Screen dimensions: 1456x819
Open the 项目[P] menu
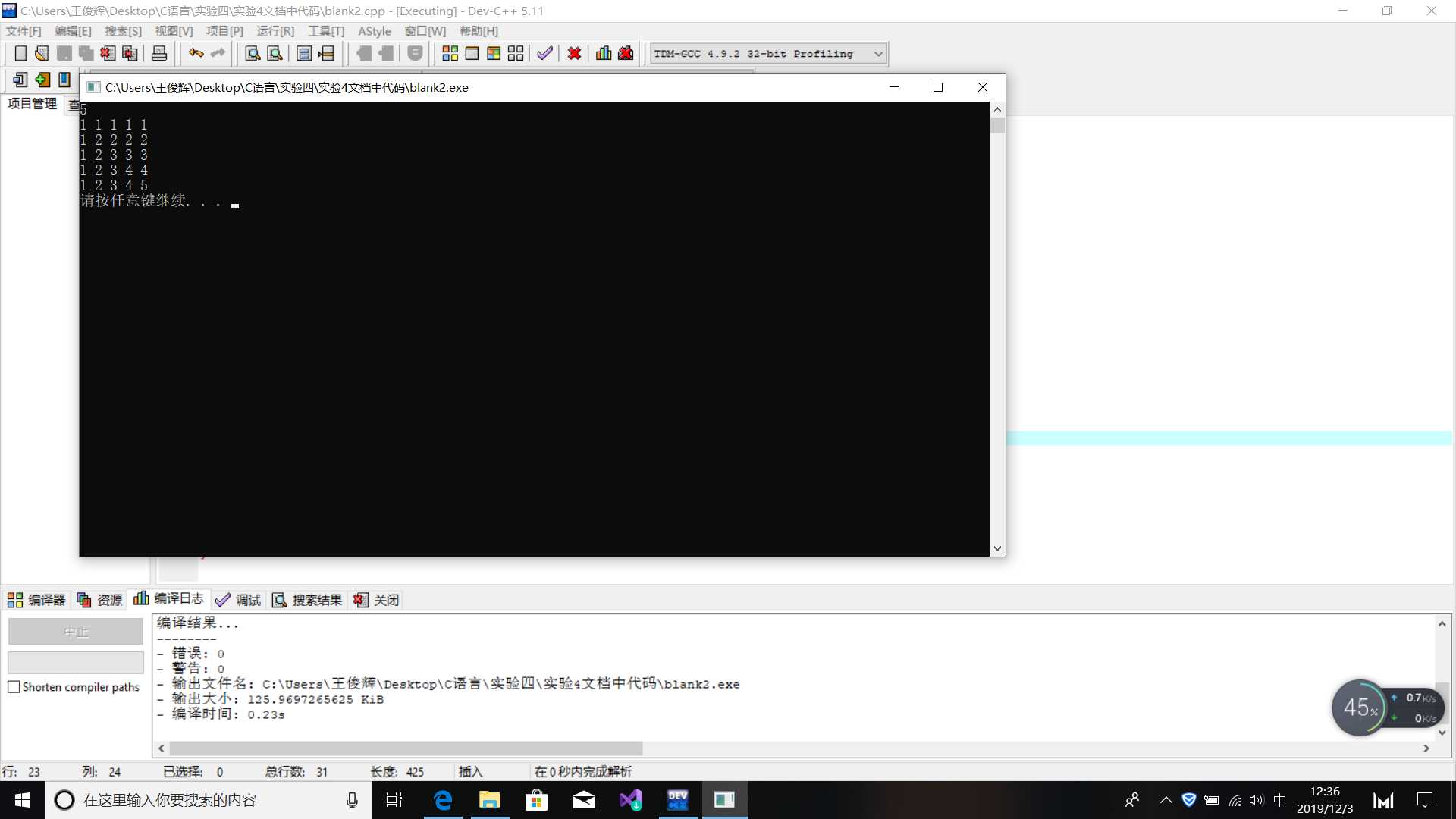pos(224,31)
